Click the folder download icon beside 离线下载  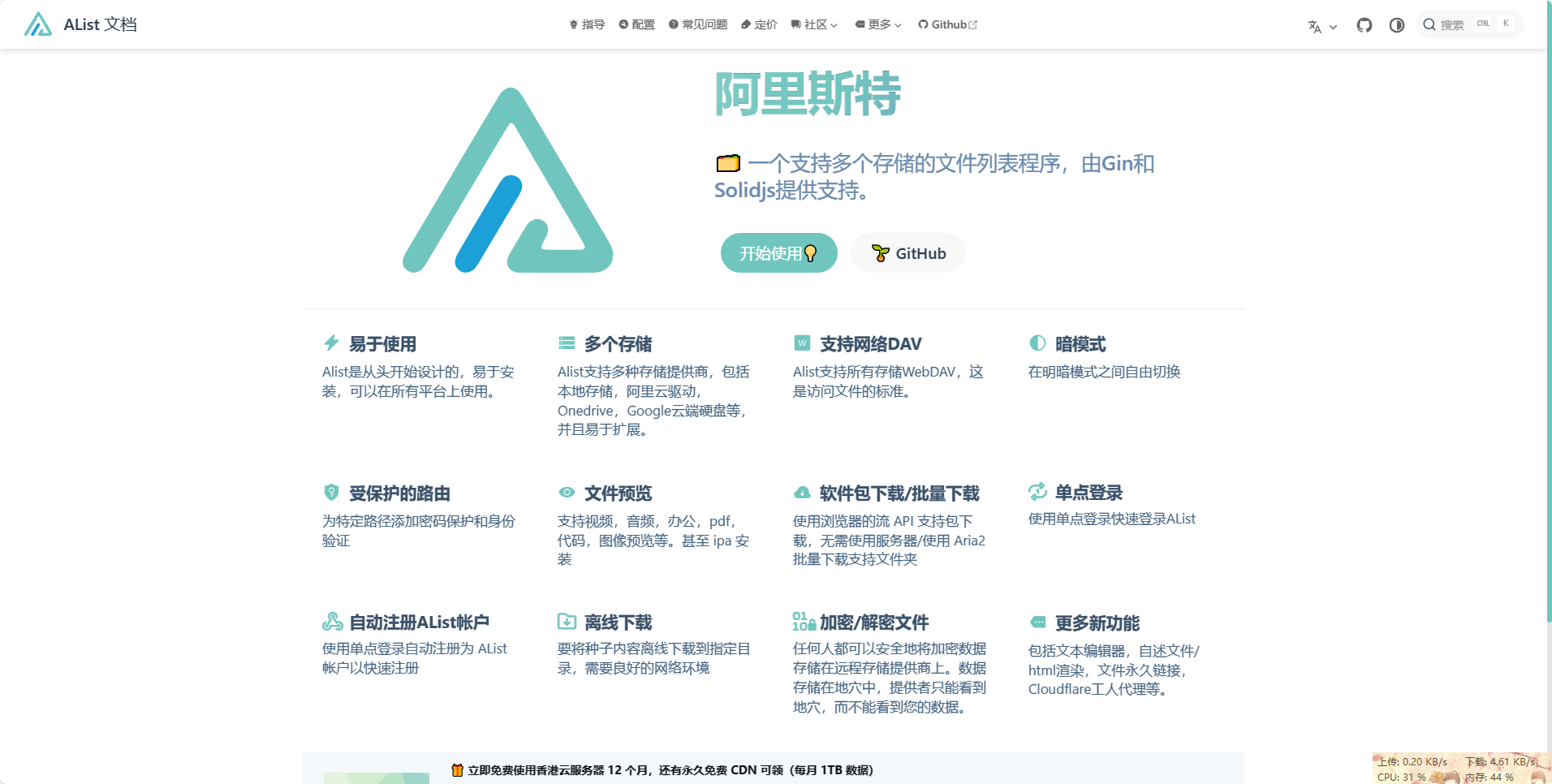coord(567,622)
